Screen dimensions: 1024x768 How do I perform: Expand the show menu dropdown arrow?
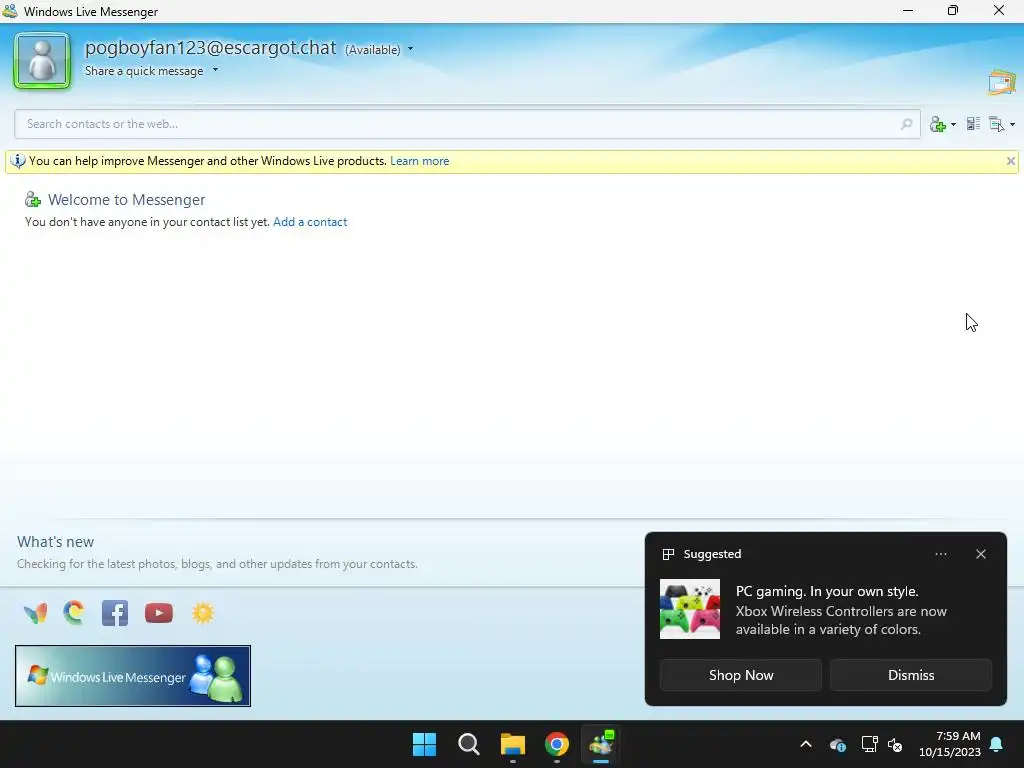tap(1012, 124)
